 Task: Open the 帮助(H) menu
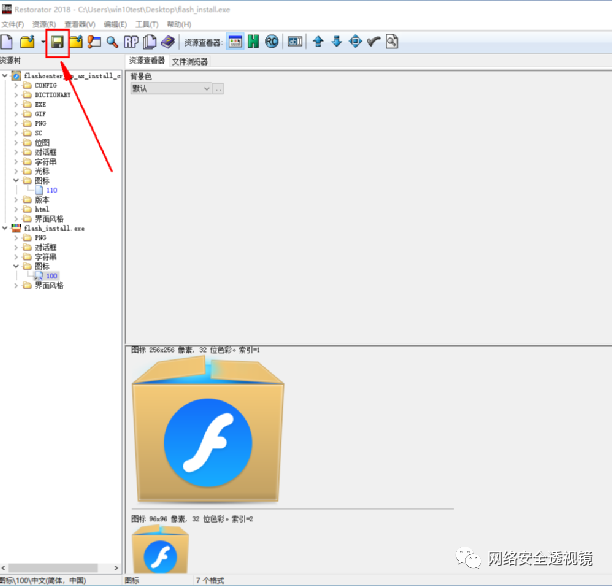(x=179, y=25)
